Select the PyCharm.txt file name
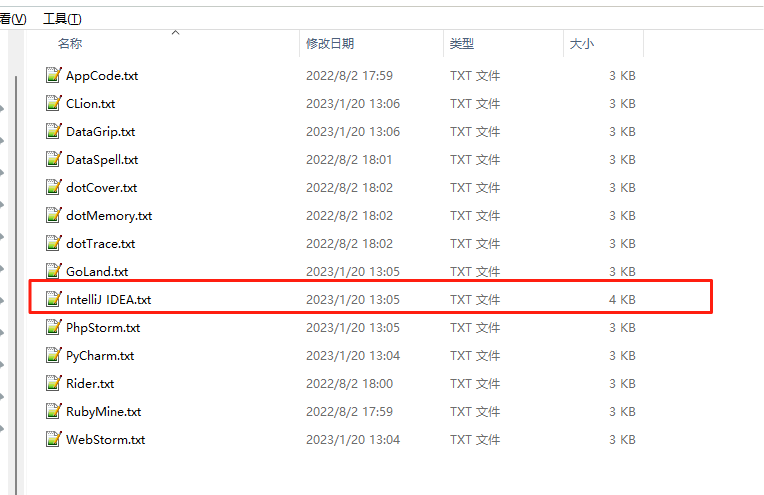The width and height of the screenshot is (764, 495). 100,356
